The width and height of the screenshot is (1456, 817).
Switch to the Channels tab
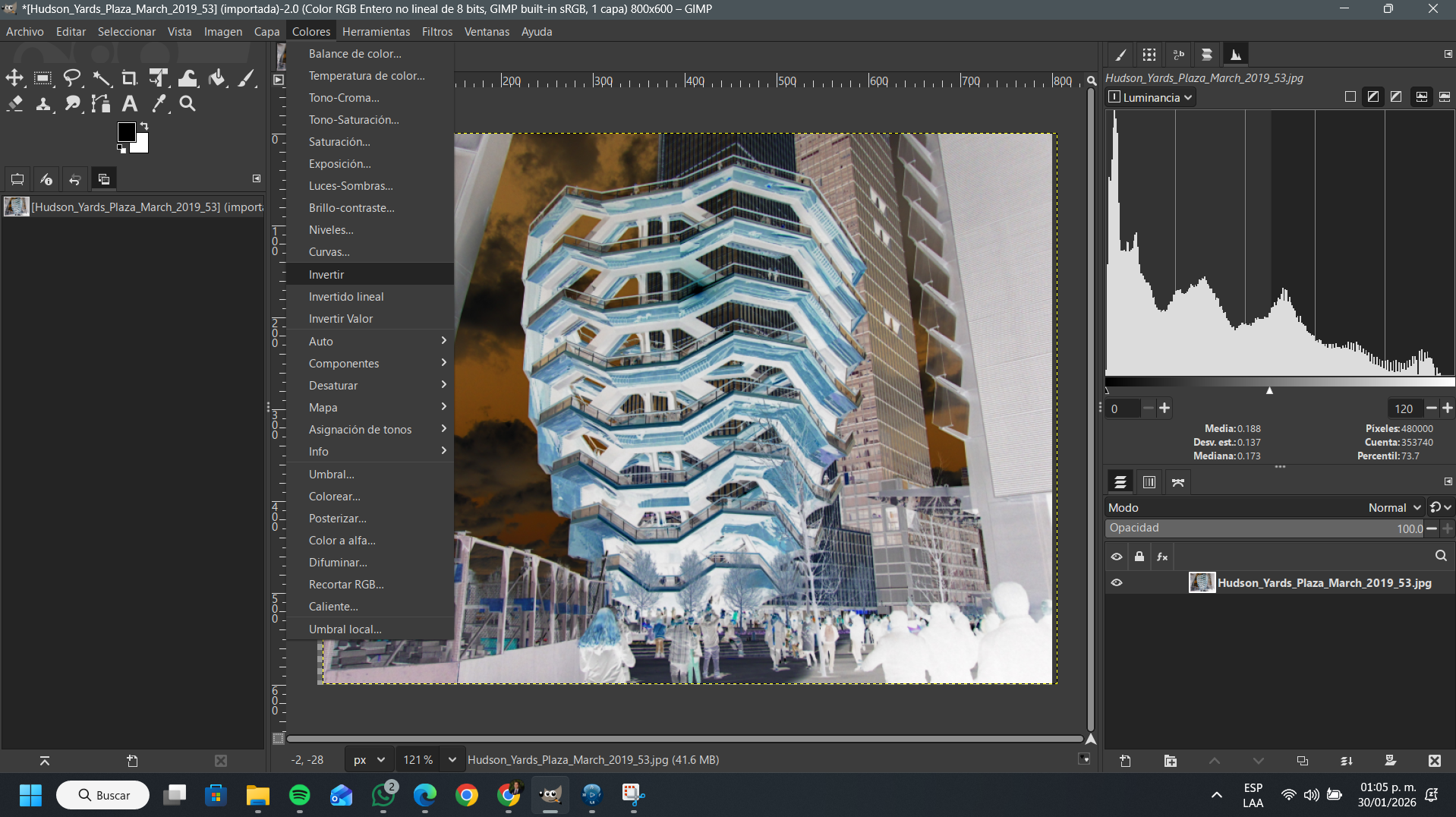pos(1149,482)
